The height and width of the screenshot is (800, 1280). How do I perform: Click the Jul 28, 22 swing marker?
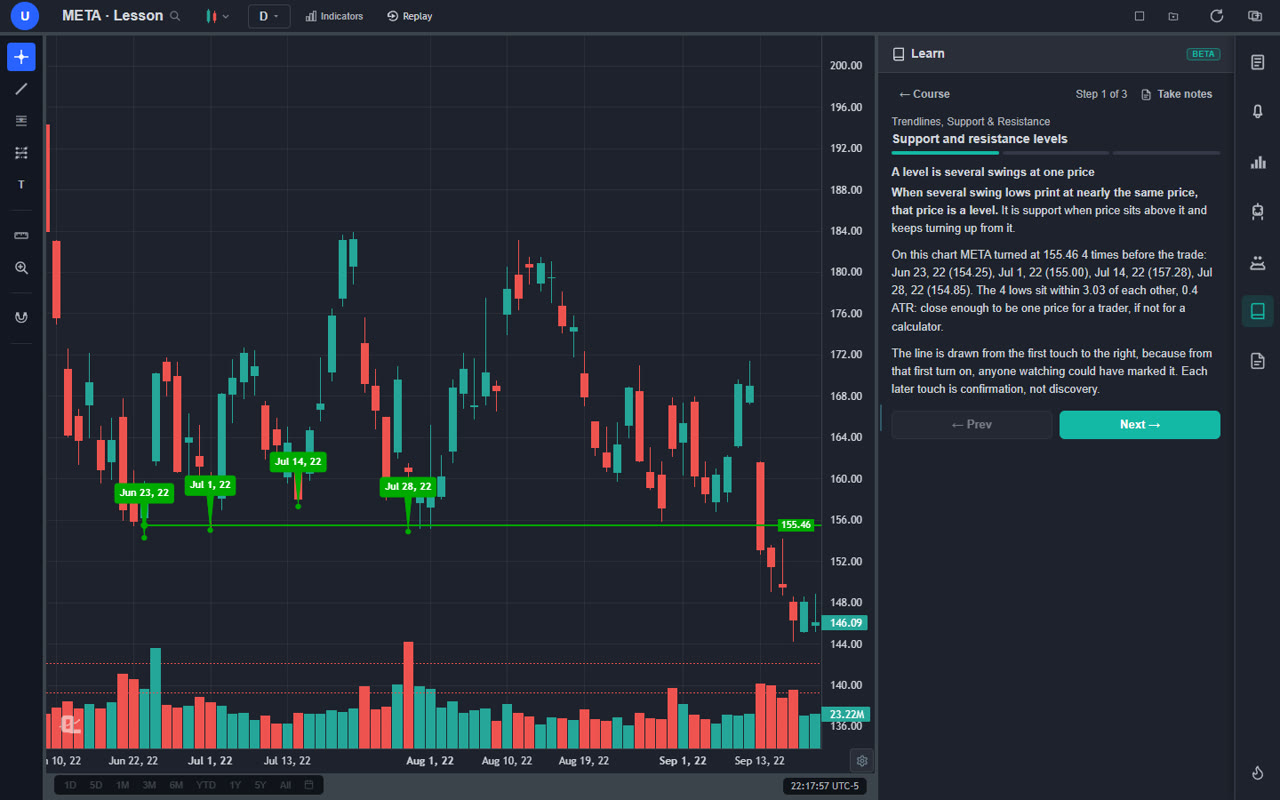coord(408,487)
